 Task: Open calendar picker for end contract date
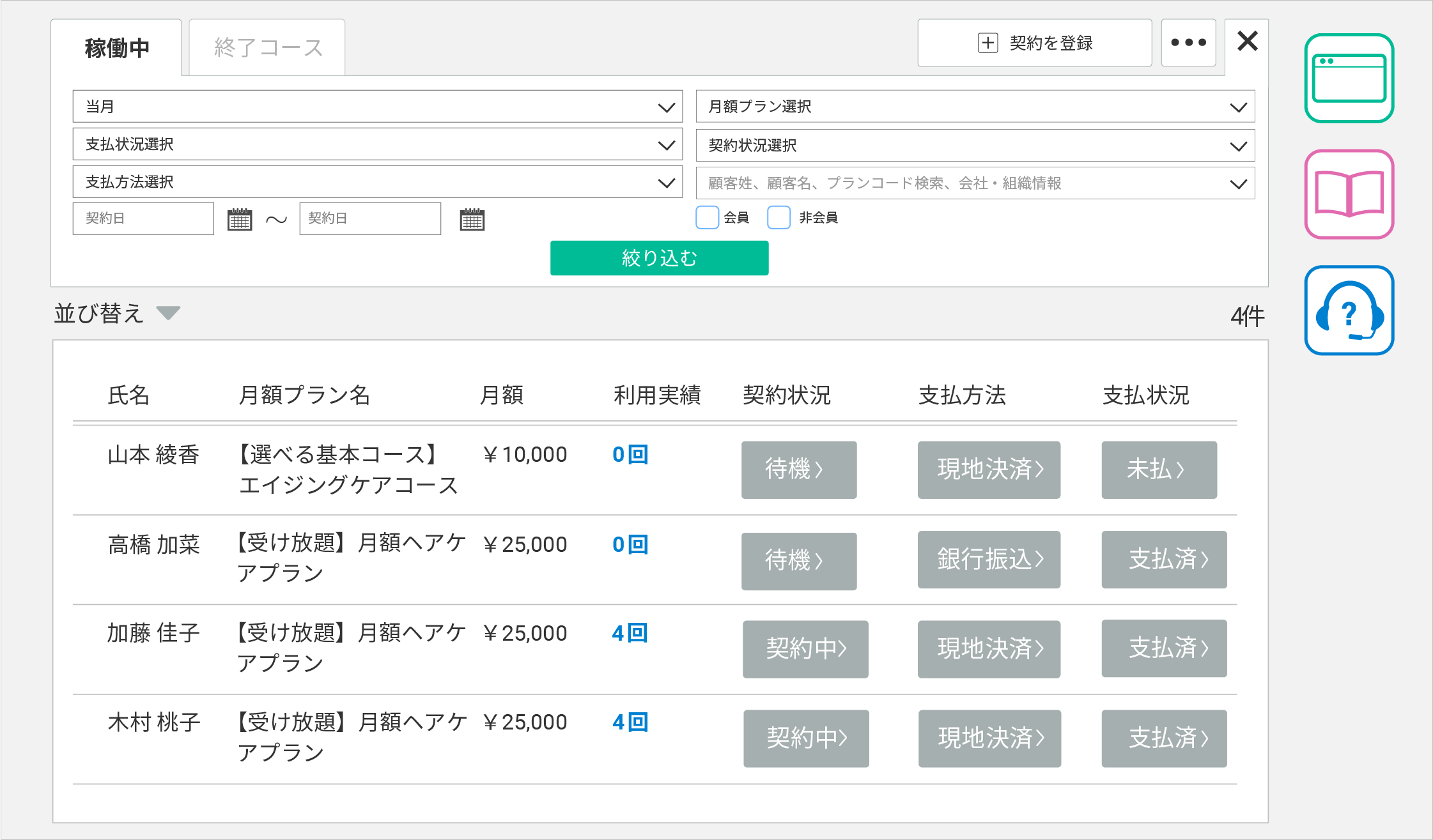(472, 219)
